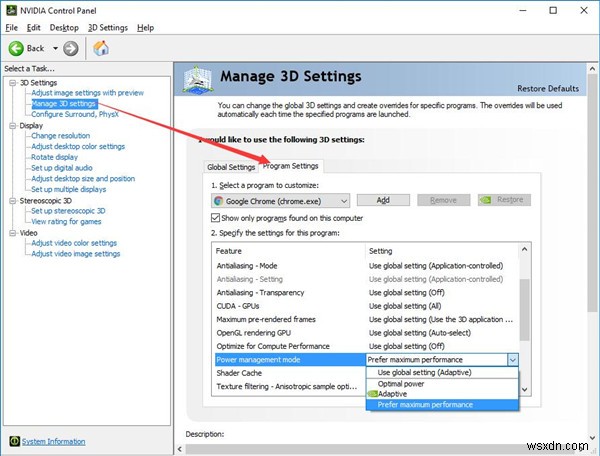Click Restore Defaults link
The image size is (600, 456).
[x=548, y=88]
